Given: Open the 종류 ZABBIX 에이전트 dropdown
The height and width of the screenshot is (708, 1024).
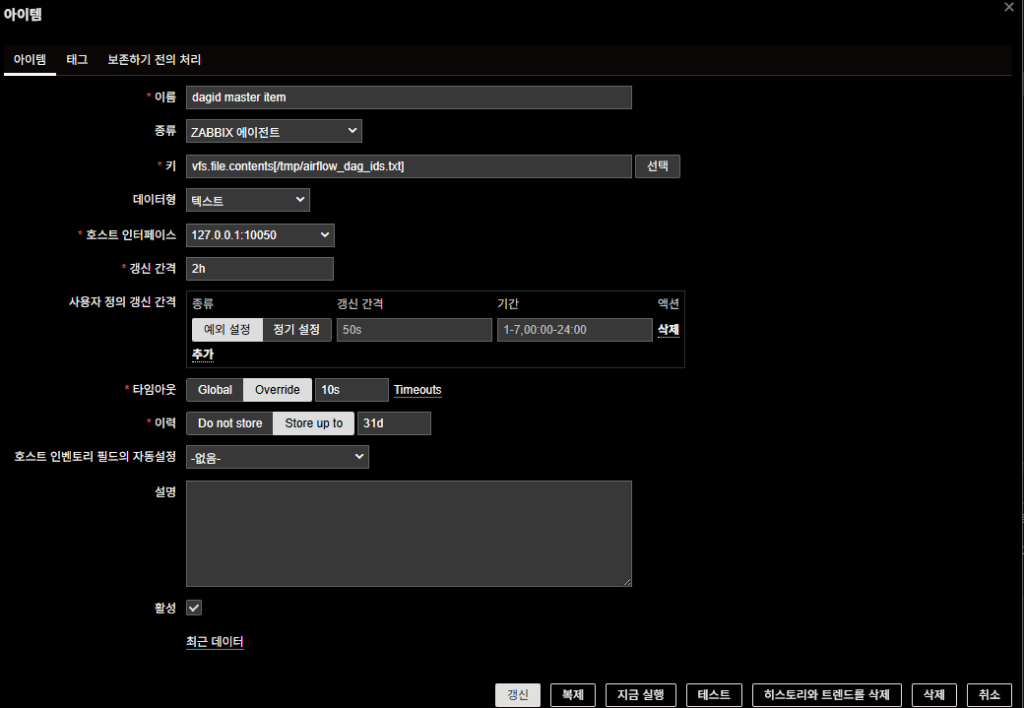Looking at the screenshot, I should tap(274, 131).
